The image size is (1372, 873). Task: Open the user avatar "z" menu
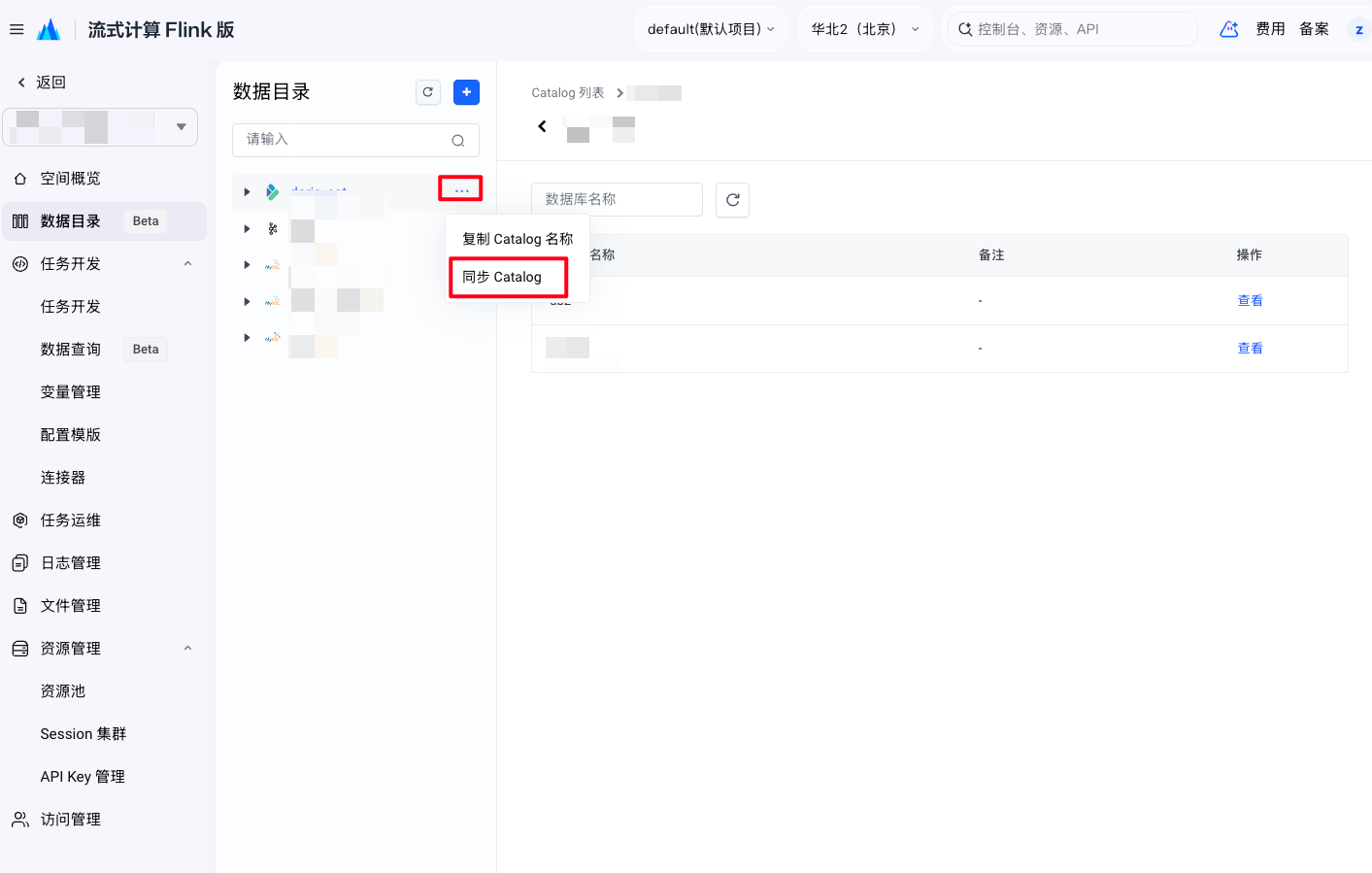[x=1358, y=30]
